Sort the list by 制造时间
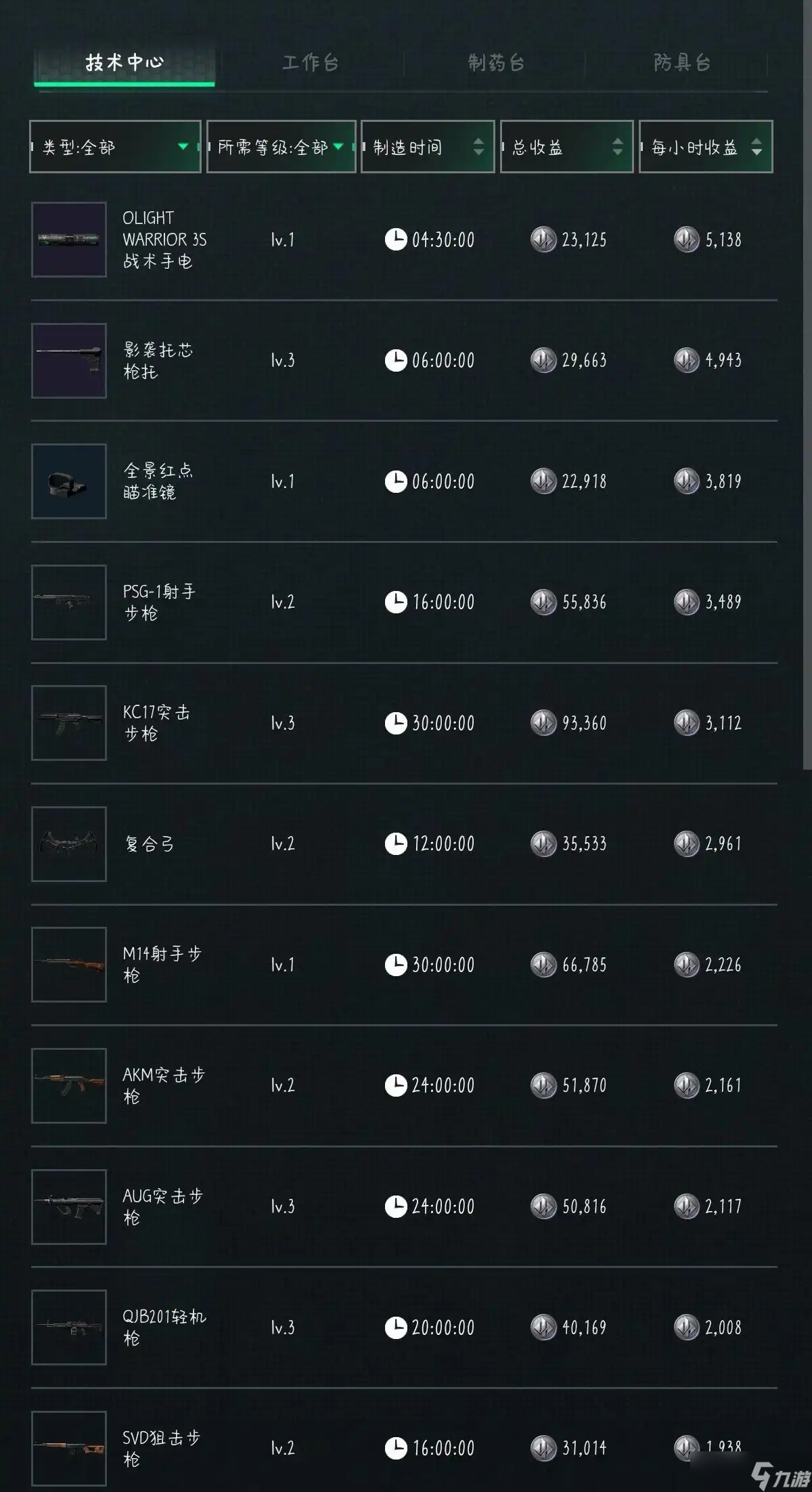The height and width of the screenshot is (1492, 812). [x=428, y=147]
